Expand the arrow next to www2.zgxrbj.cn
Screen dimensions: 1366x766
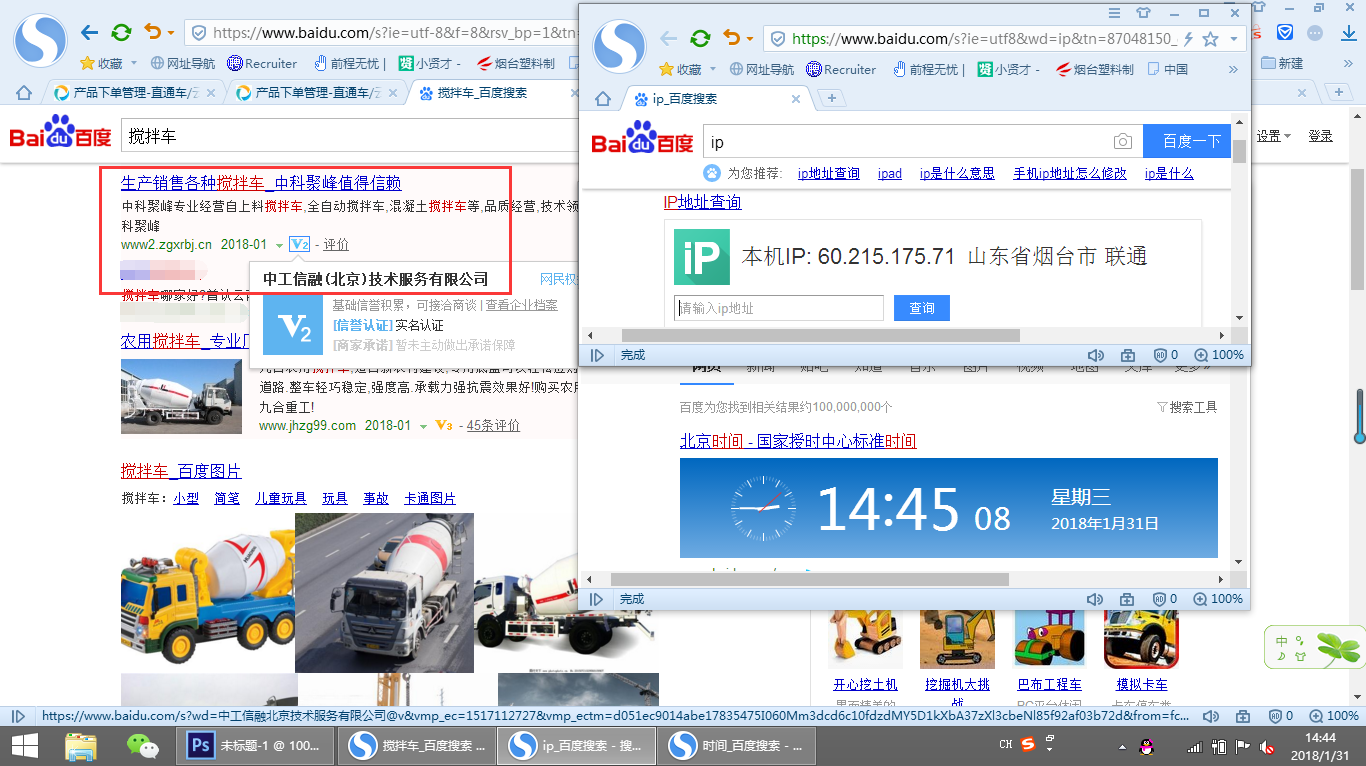click(x=279, y=245)
